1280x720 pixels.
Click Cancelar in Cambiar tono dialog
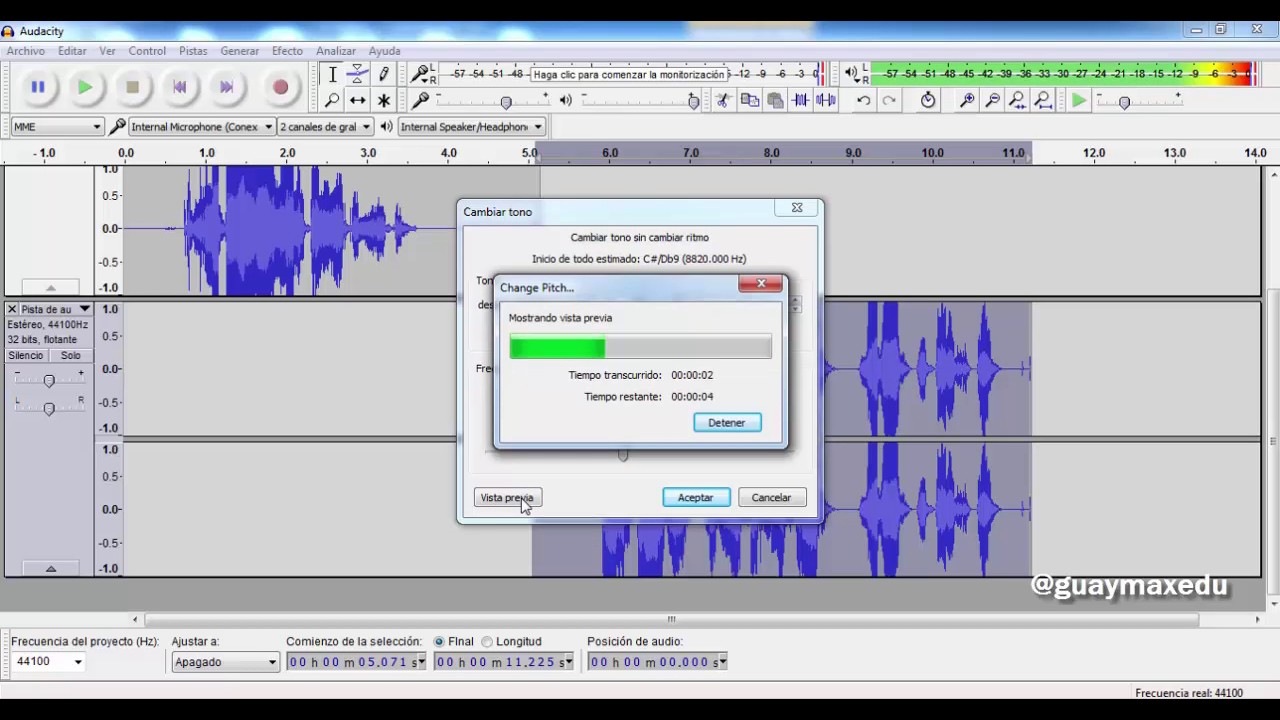pyautogui.click(x=772, y=498)
